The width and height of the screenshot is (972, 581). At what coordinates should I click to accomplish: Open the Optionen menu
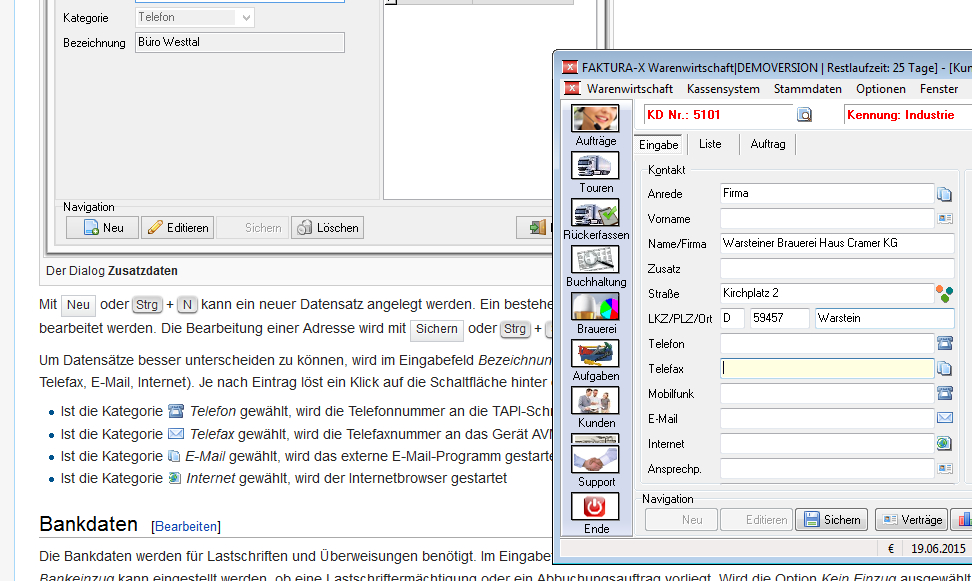coord(880,89)
